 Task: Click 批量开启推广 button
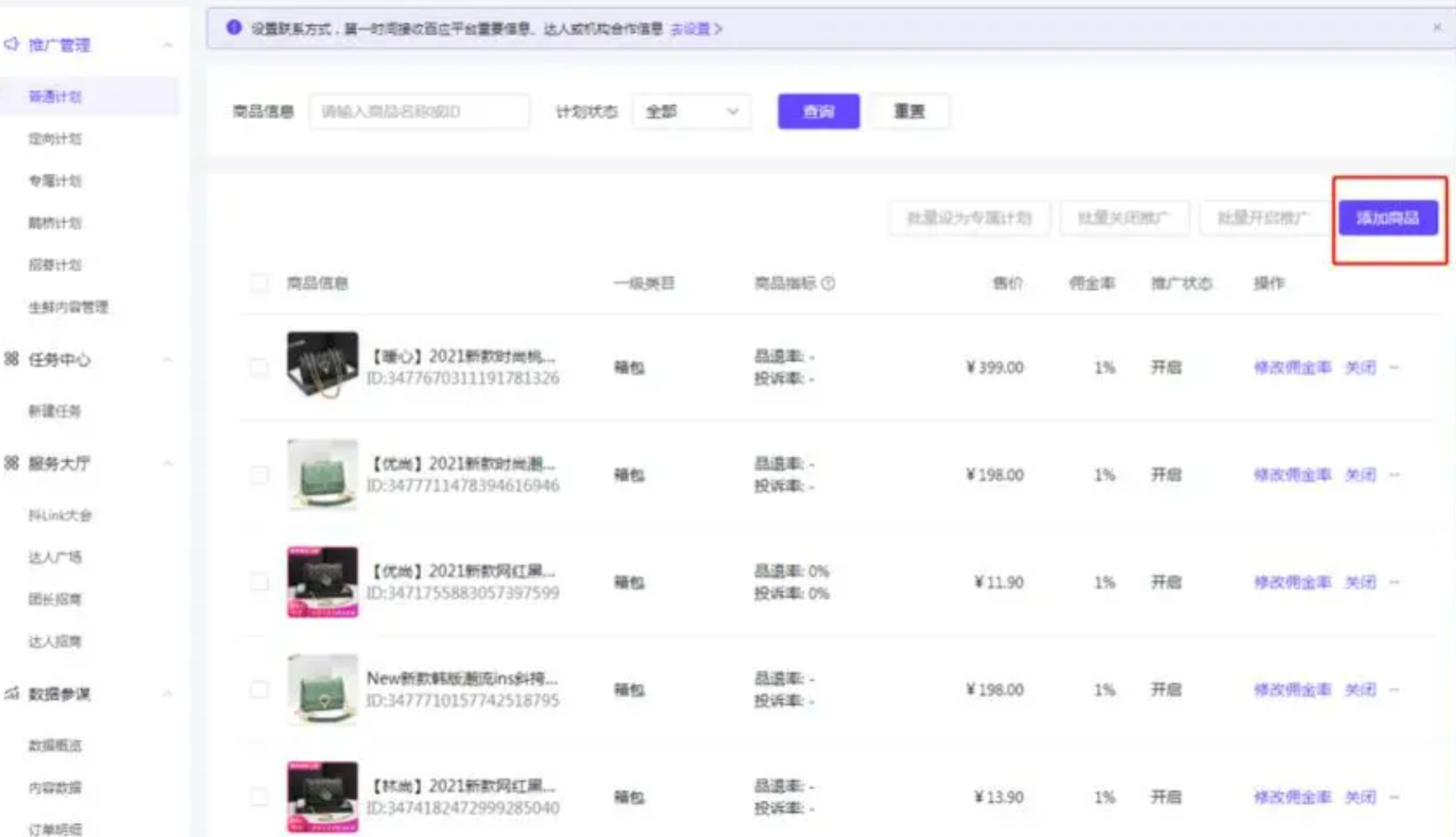click(1264, 218)
